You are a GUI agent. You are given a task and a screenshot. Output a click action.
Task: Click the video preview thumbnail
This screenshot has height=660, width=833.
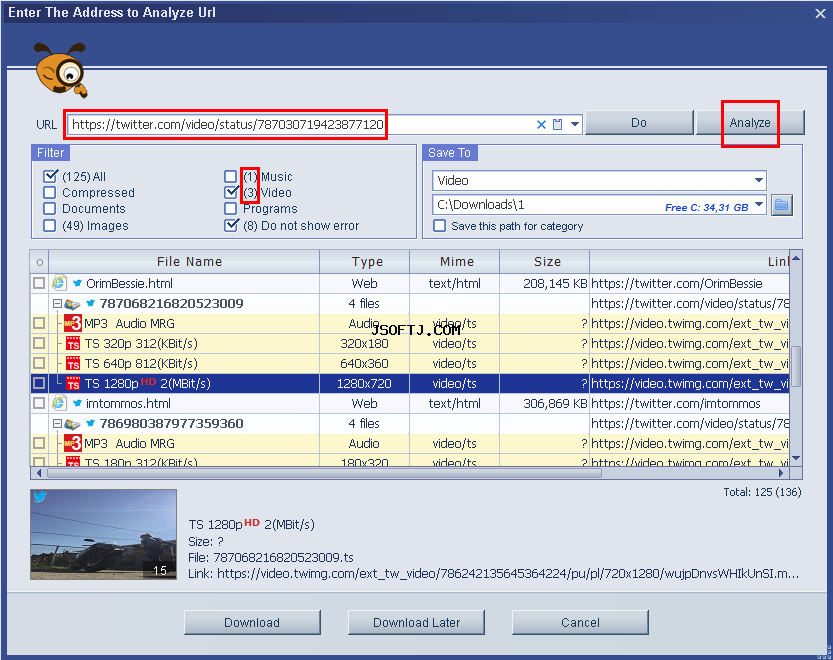[104, 534]
